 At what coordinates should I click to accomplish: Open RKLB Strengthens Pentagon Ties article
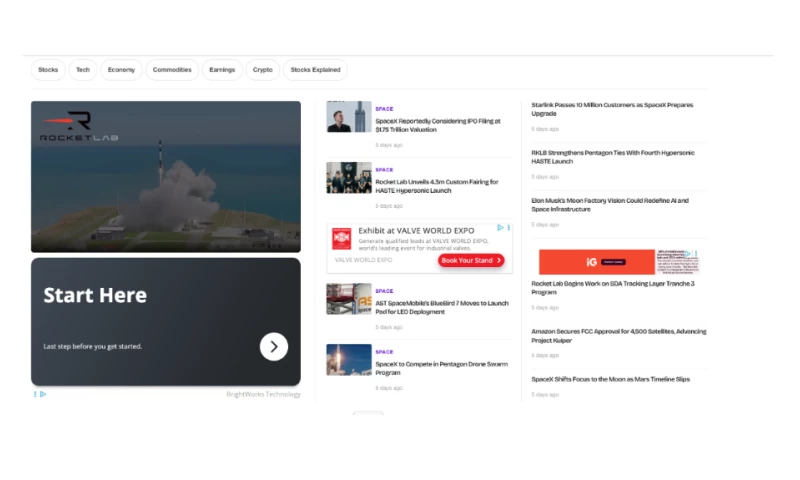click(x=613, y=157)
